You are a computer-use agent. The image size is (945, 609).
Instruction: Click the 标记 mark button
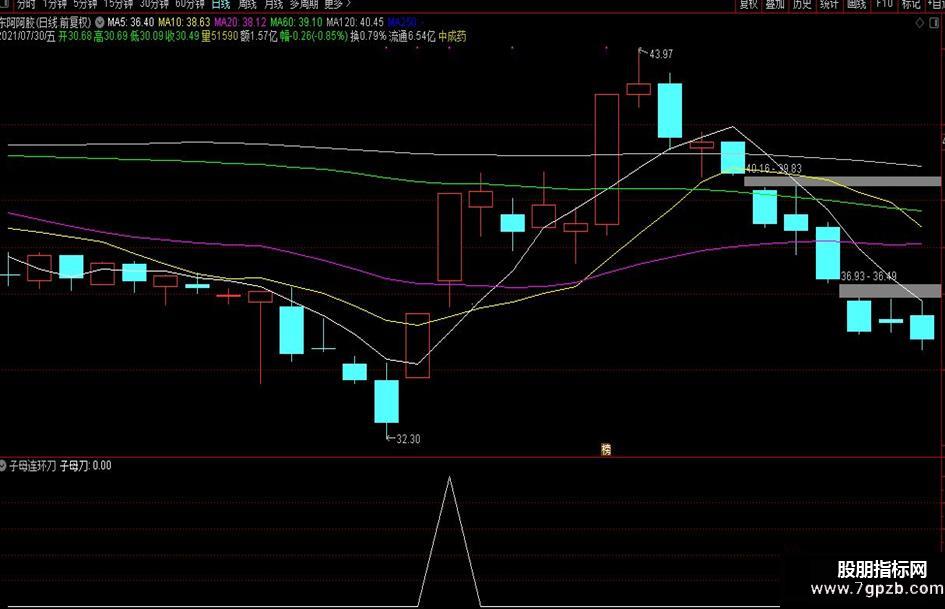(911, 4)
